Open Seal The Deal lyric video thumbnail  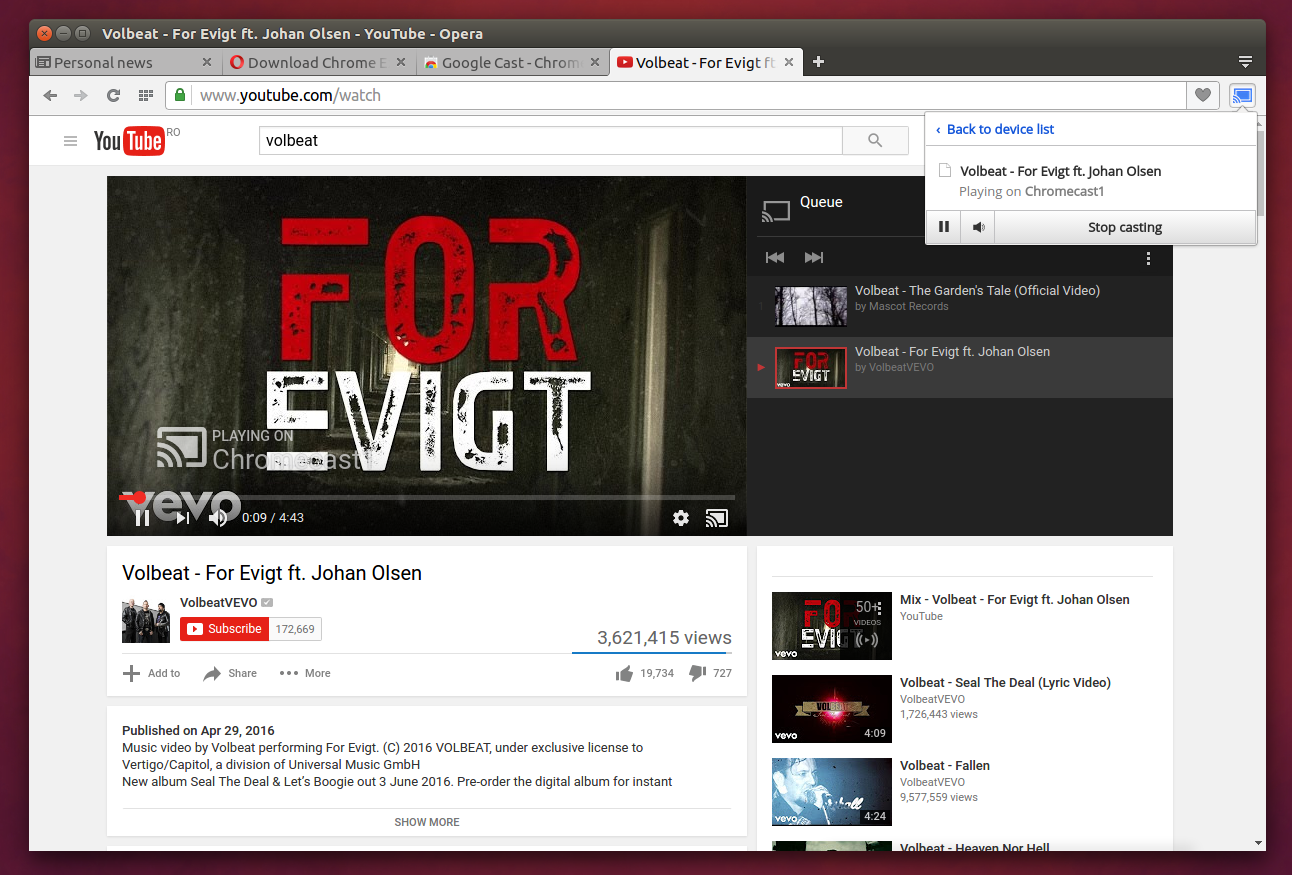(832, 709)
